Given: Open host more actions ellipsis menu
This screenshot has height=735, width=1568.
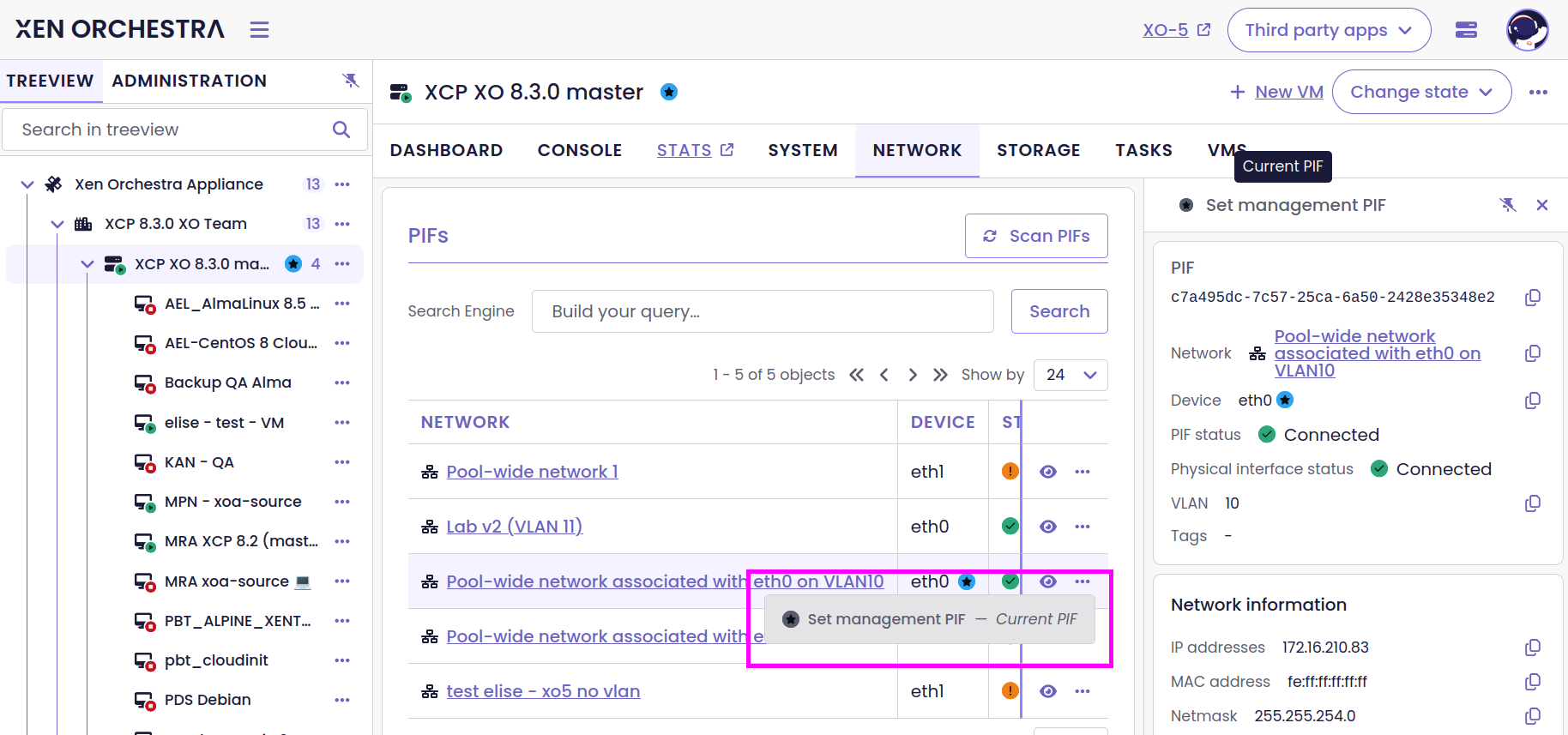Looking at the screenshot, I should point(1538,92).
